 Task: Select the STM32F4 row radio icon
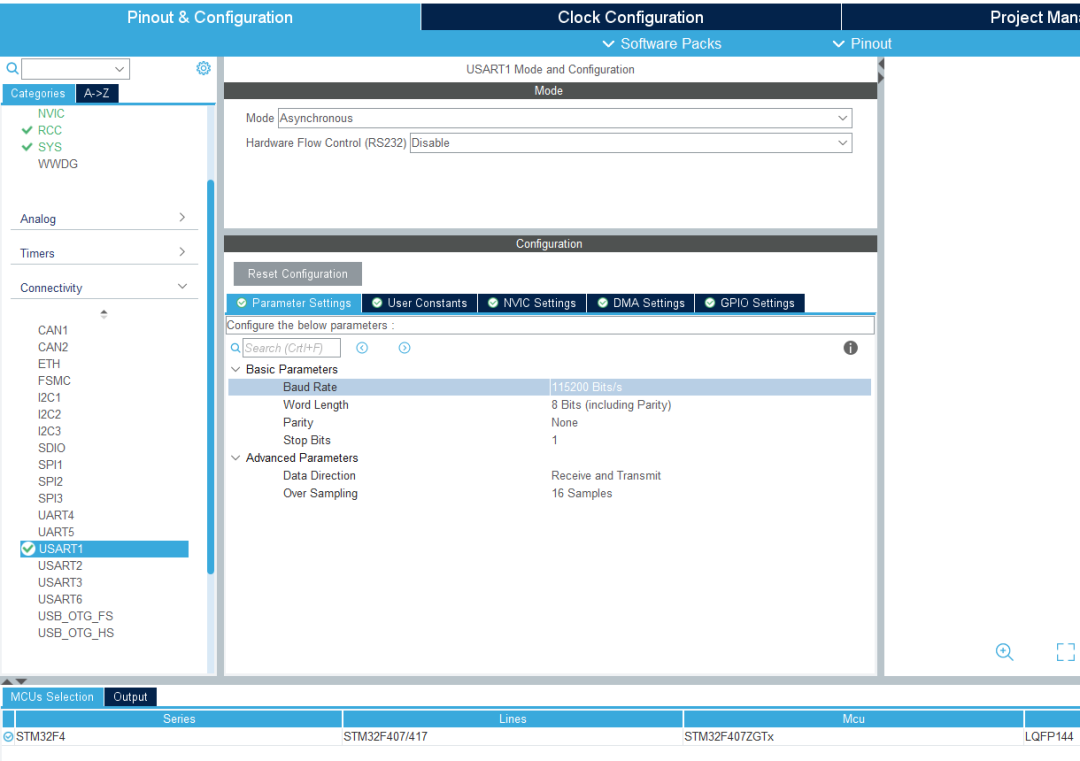click(x=8, y=737)
